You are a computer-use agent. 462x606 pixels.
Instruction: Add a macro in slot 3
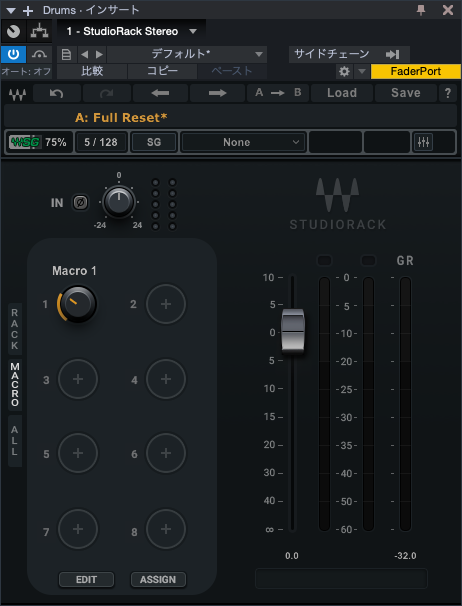[x=78, y=379]
